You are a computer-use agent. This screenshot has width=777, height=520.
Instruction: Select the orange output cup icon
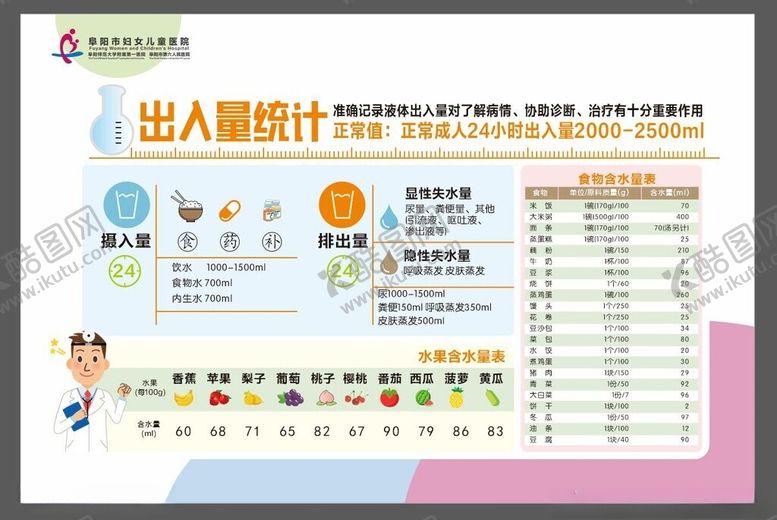coord(342,205)
